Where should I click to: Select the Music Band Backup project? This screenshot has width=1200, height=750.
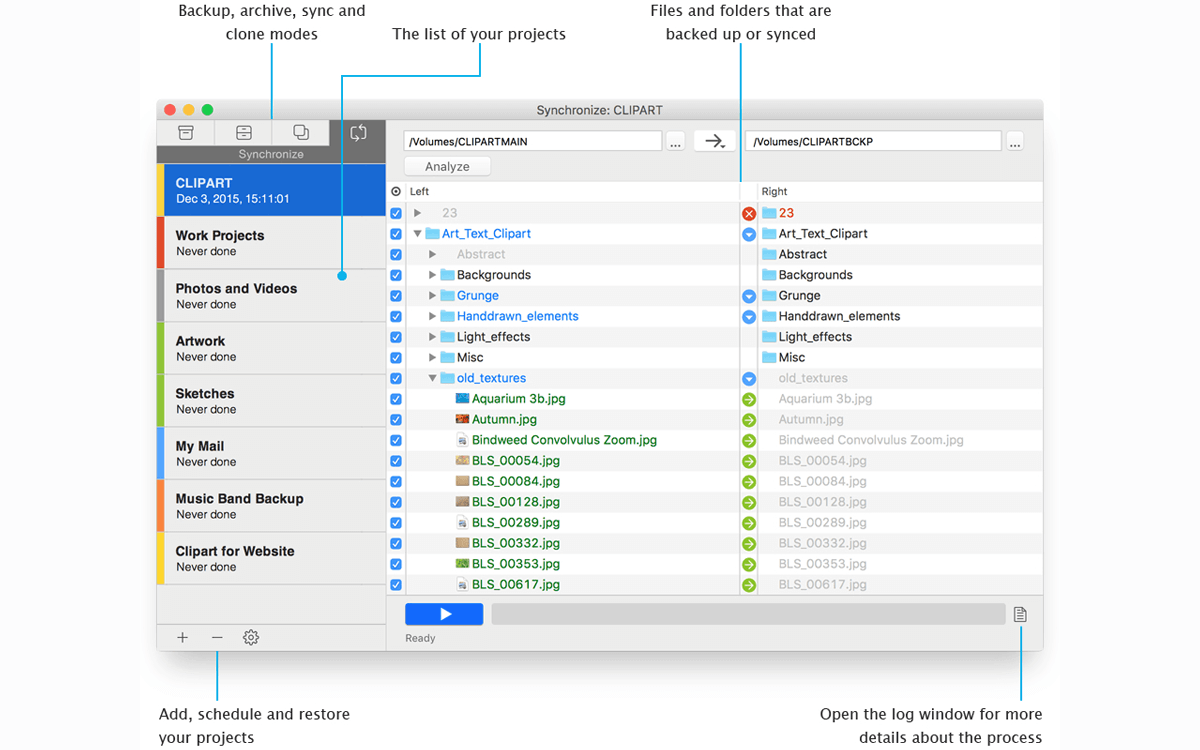[x=272, y=506]
